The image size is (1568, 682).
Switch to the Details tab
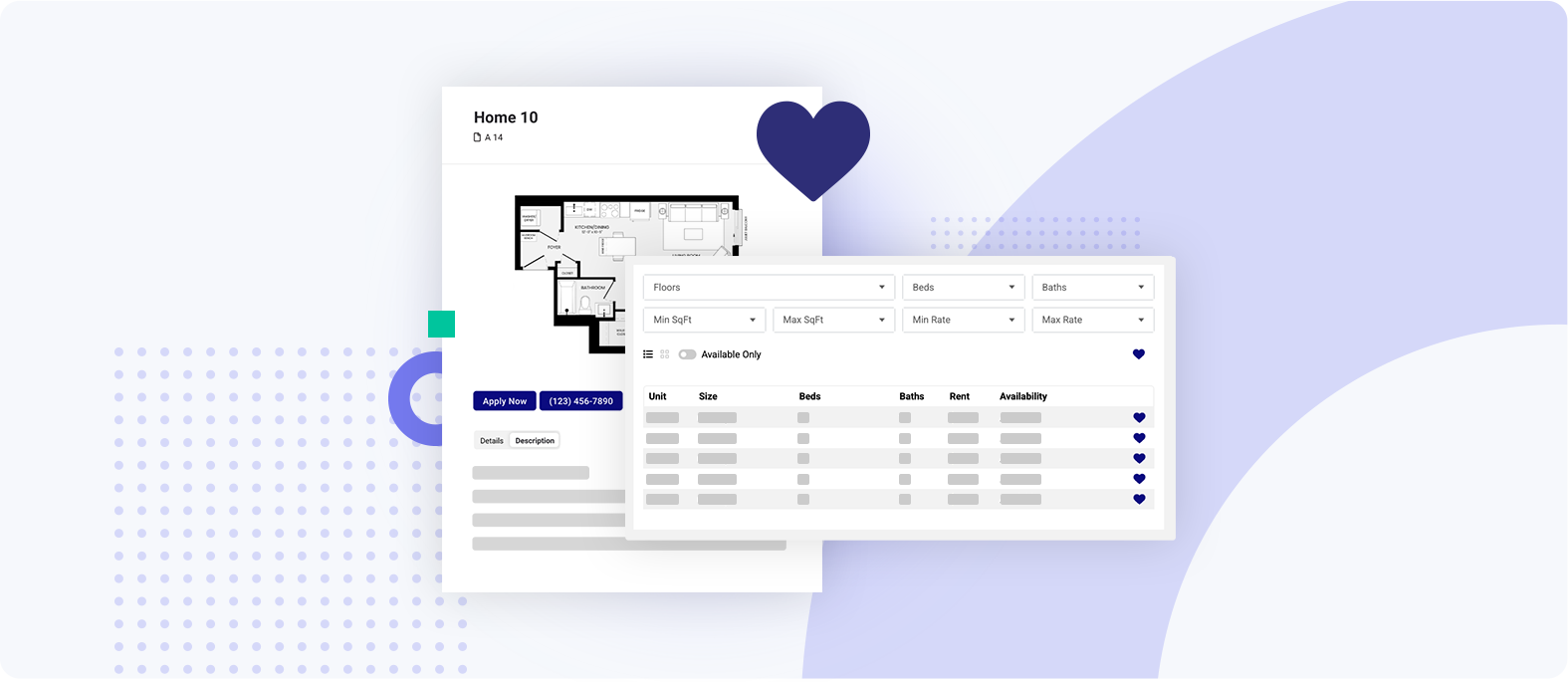(x=492, y=441)
